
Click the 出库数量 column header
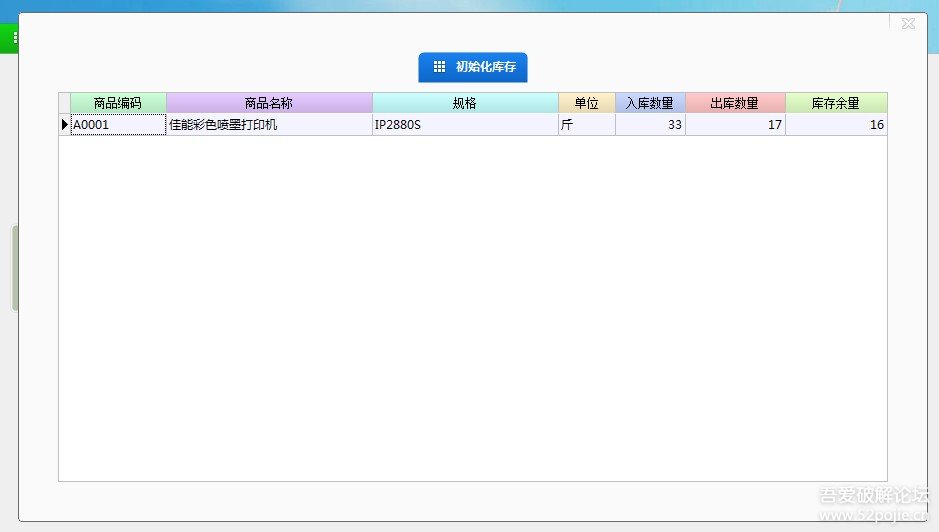tap(735, 103)
